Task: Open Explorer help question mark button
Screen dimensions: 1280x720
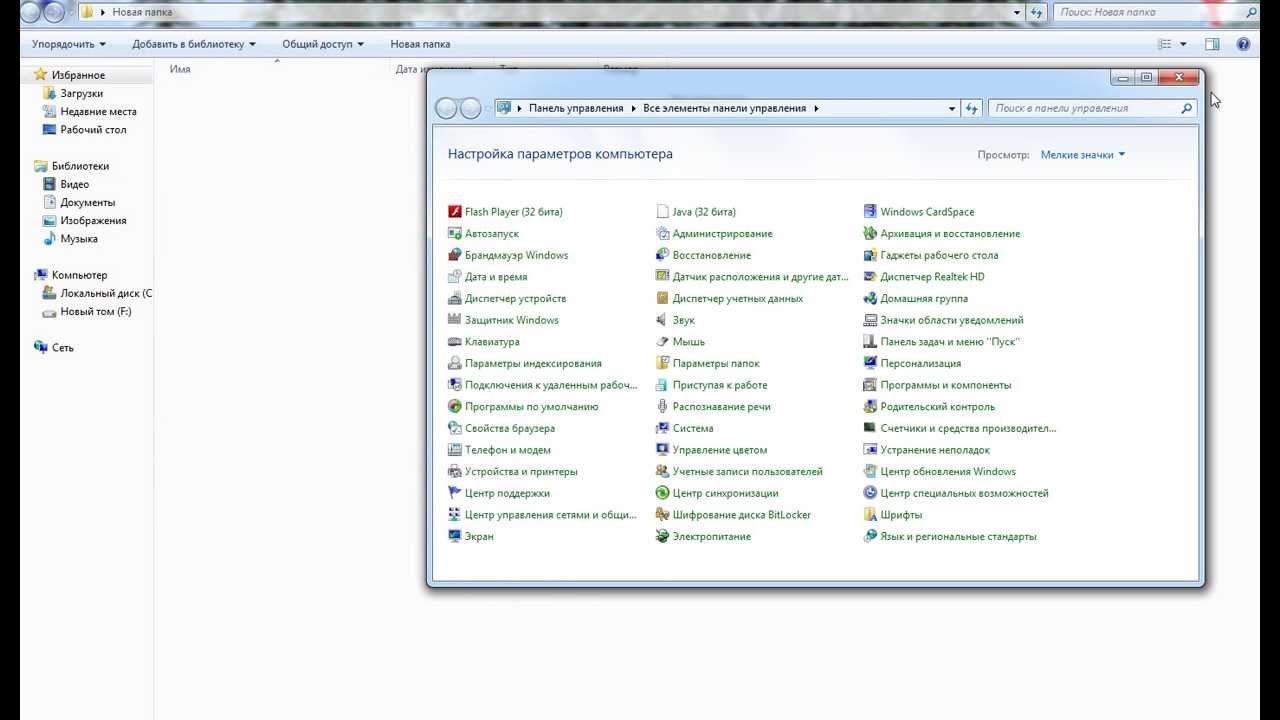Action: (1244, 44)
